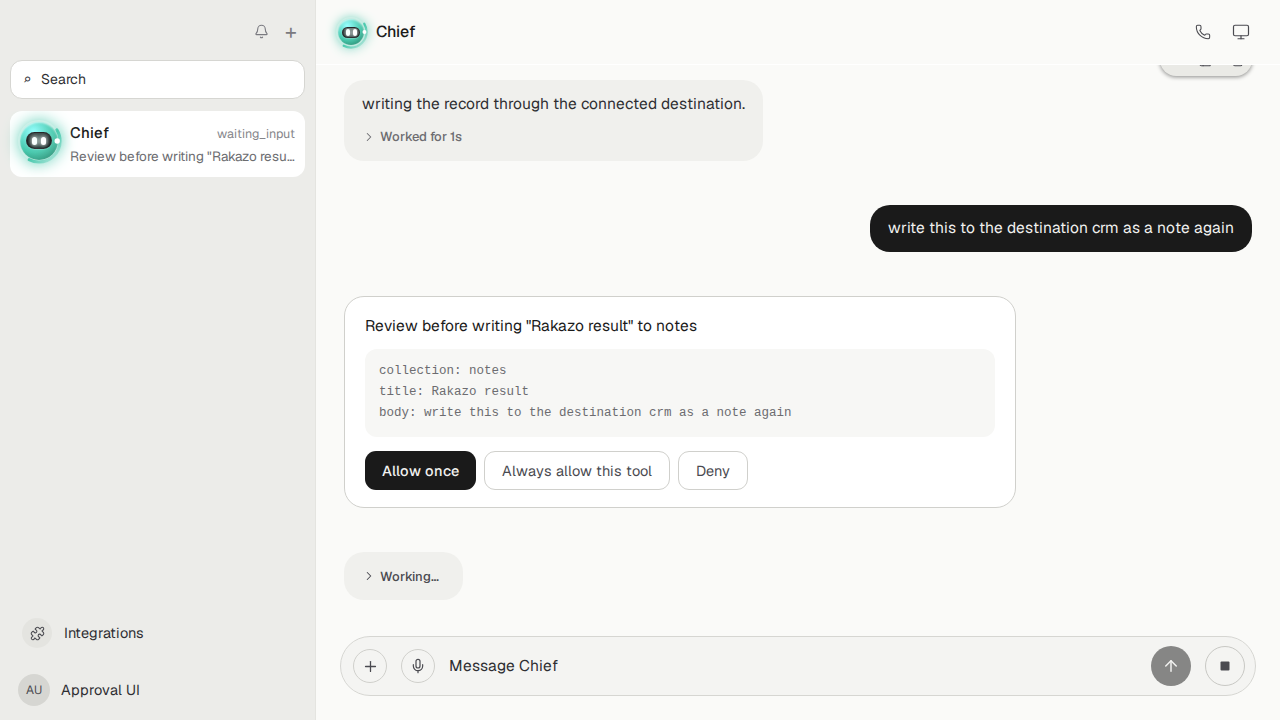The image size is (1280, 720).
Task: Send the message with the arrow button
Action: coord(1171,666)
